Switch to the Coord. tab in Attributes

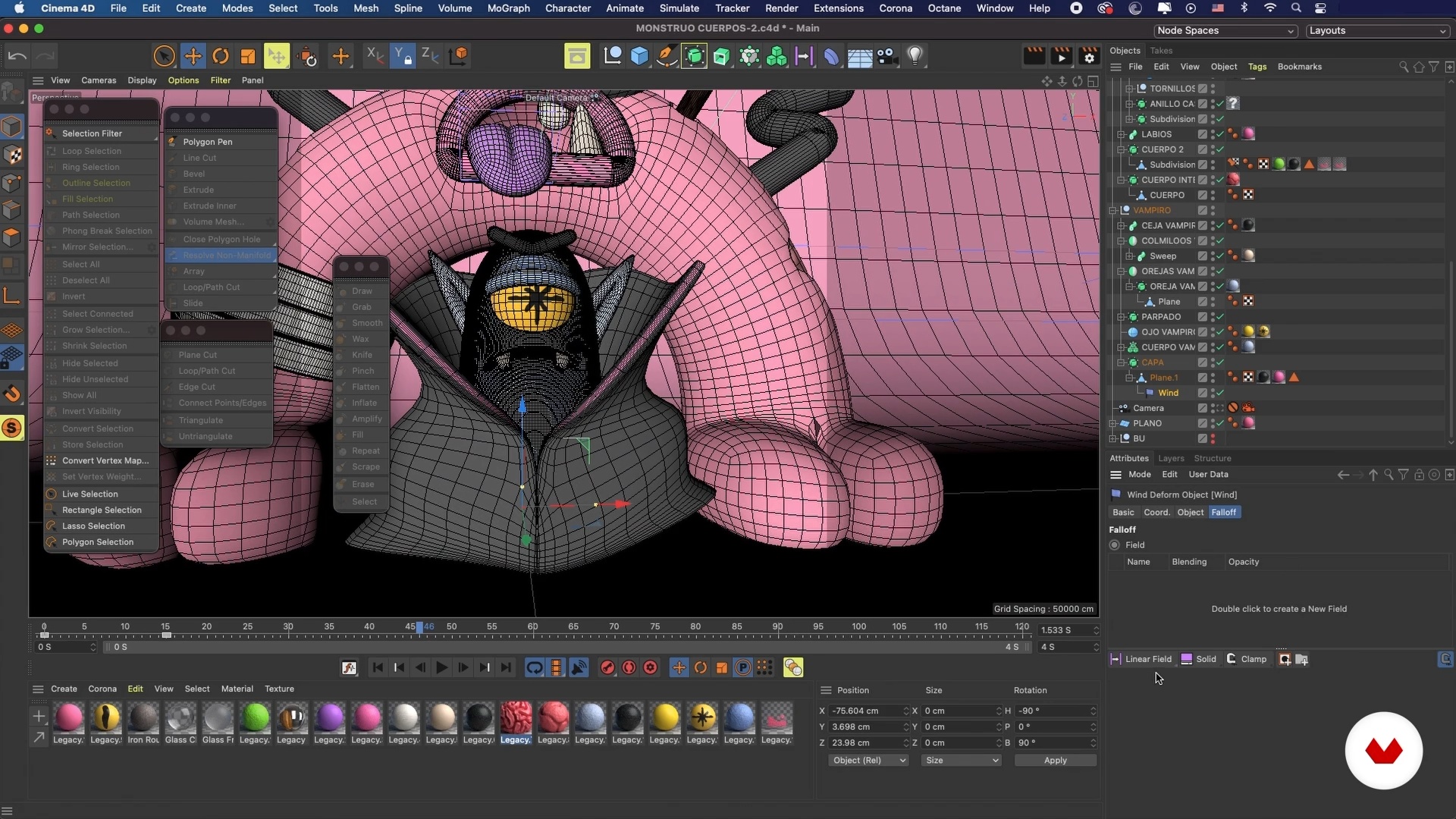coord(1156,513)
